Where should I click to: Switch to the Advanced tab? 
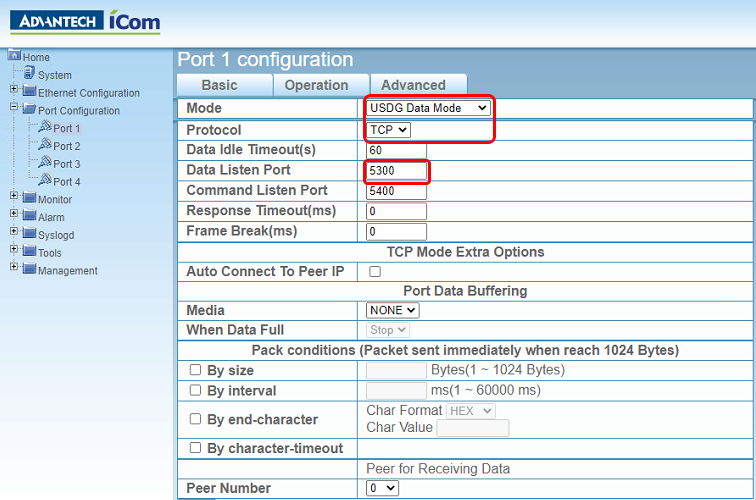tap(418, 85)
